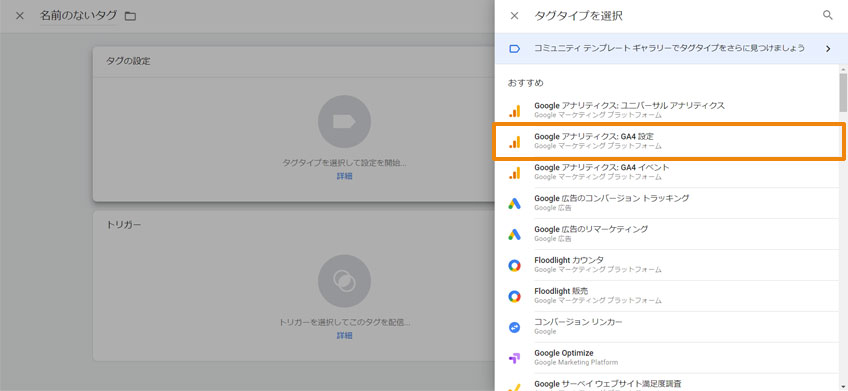Click trigger placeholder circle icon

(x=344, y=281)
